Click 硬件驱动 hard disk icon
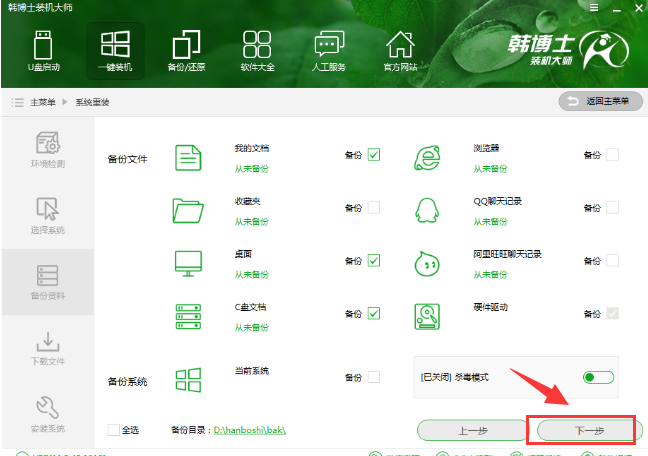648x456 pixels. [x=427, y=316]
